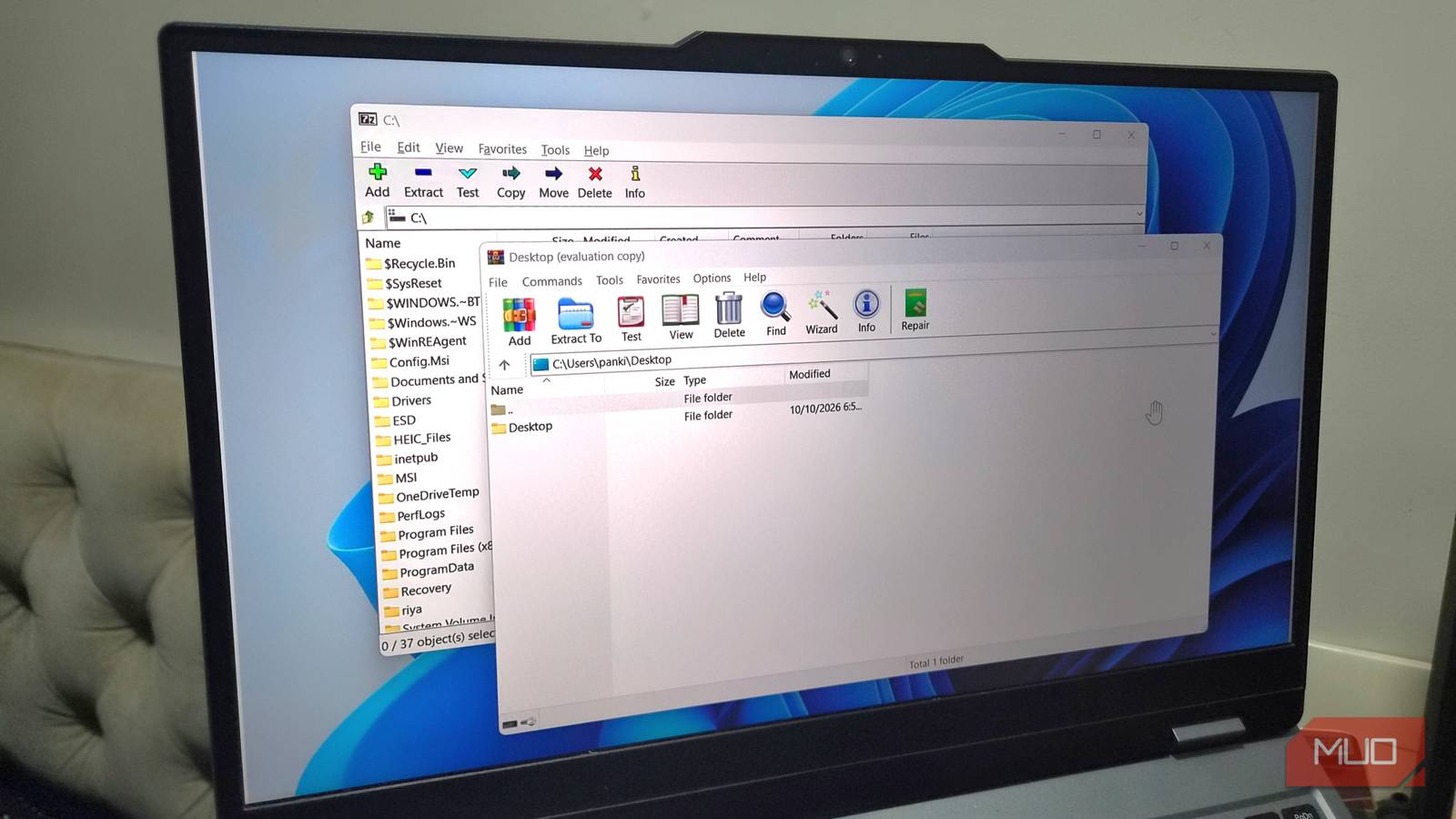Select the HEIC_Files folder in 7-Zip

[413, 439]
